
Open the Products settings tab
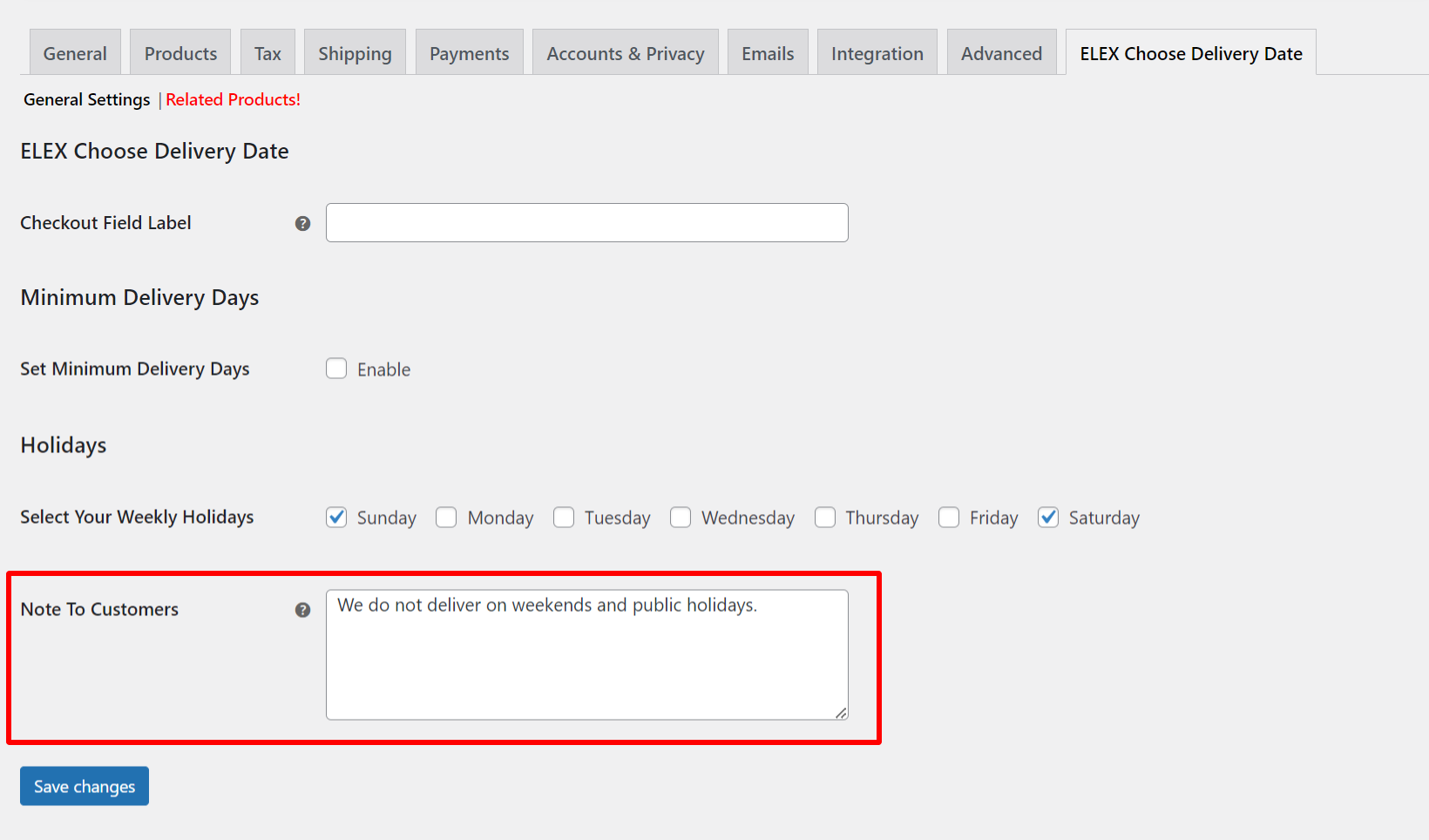tap(179, 52)
